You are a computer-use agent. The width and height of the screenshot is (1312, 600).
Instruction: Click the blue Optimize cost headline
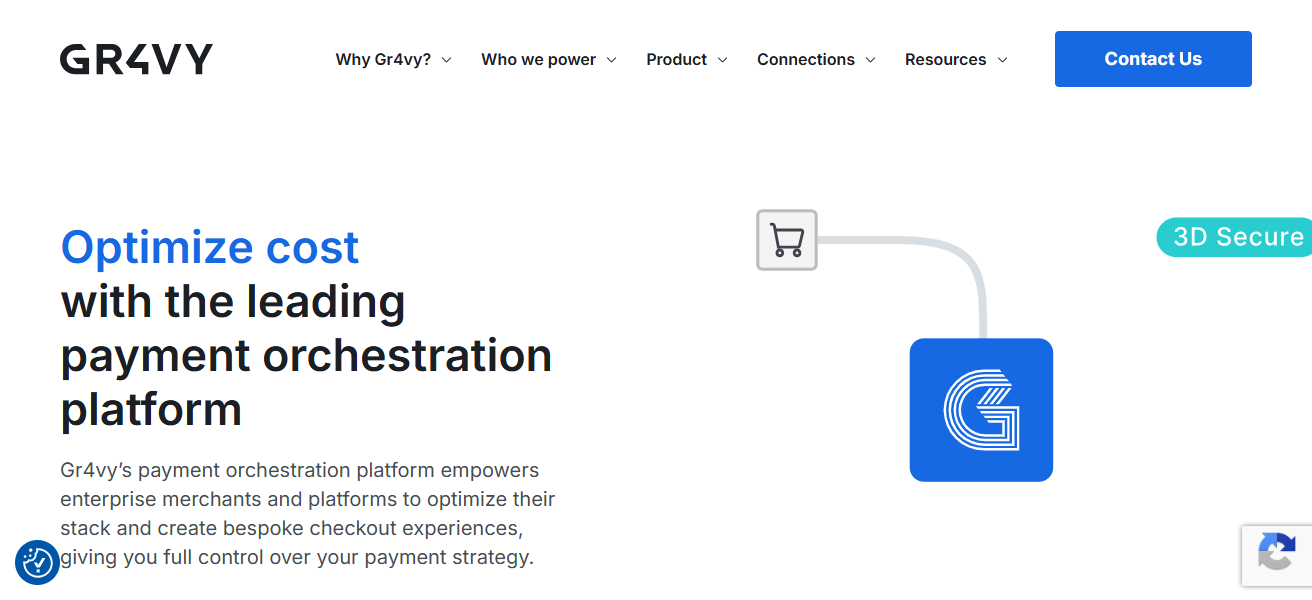[210, 247]
